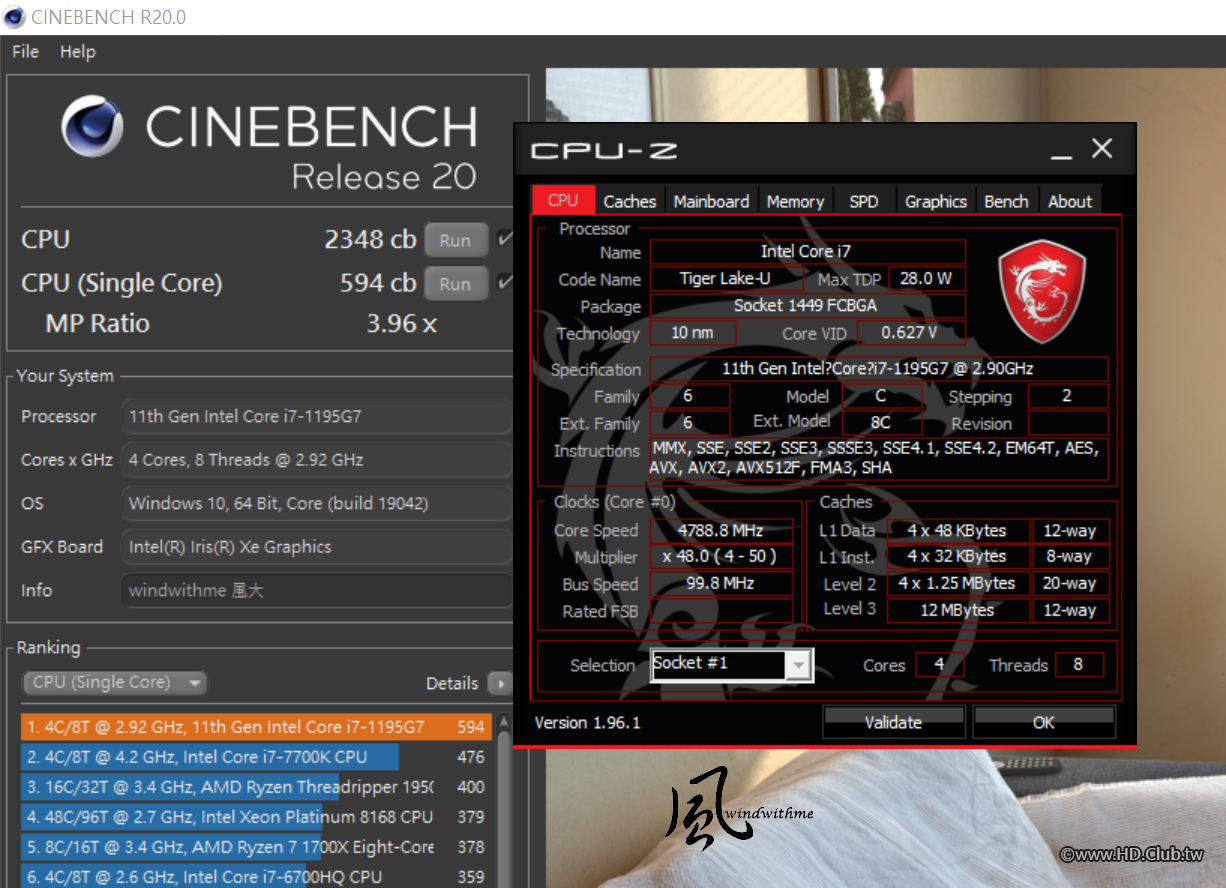
Task: Run the CPU (Single Core) benchmark
Action: point(455,284)
